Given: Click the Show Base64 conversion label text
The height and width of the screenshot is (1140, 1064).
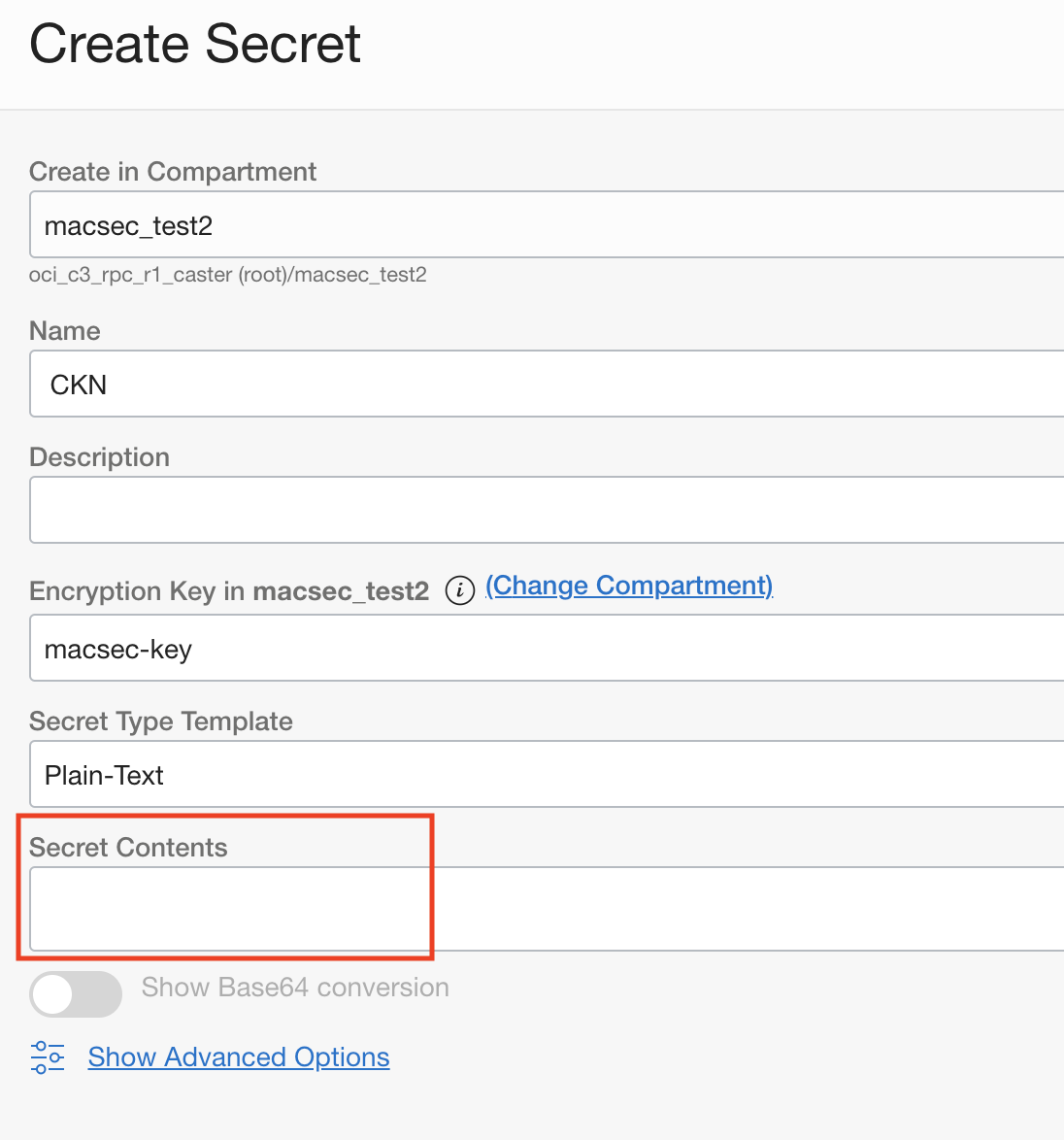Looking at the screenshot, I should (295, 987).
